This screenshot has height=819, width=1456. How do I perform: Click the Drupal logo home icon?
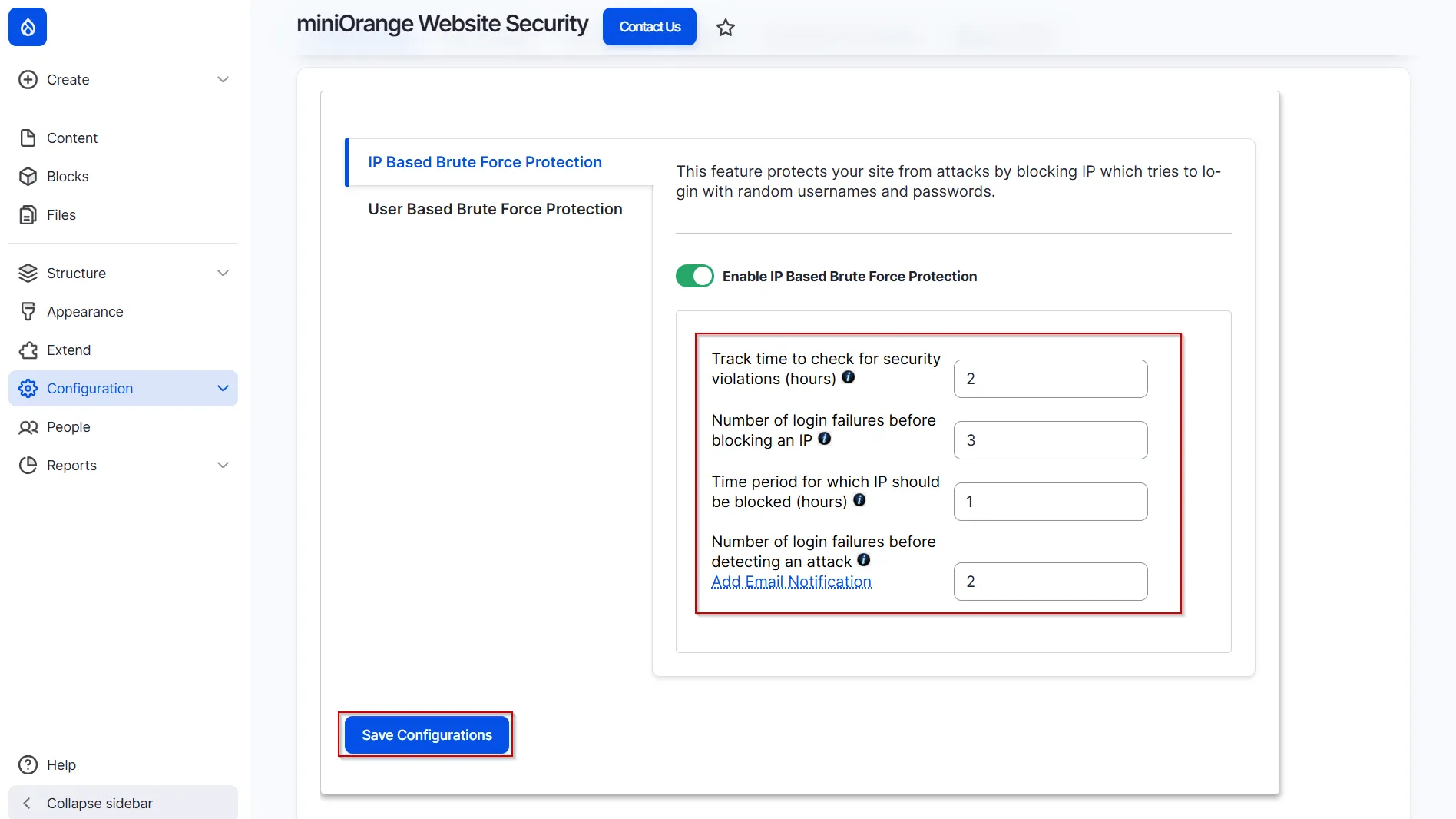click(28, 27)
